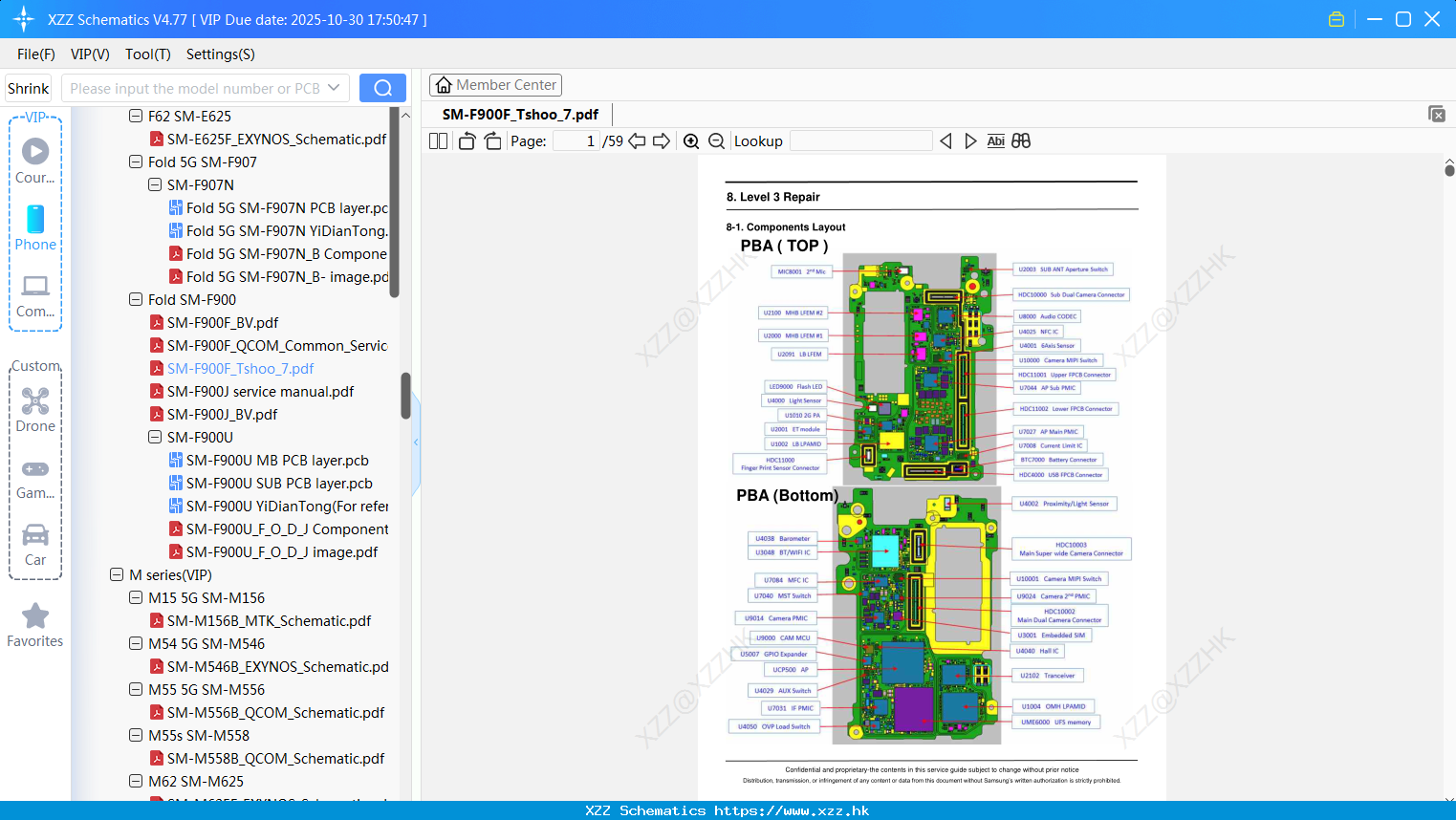
Task: Click the PDF viewer scrollbar thumb
Action: tap(1449, 170)
